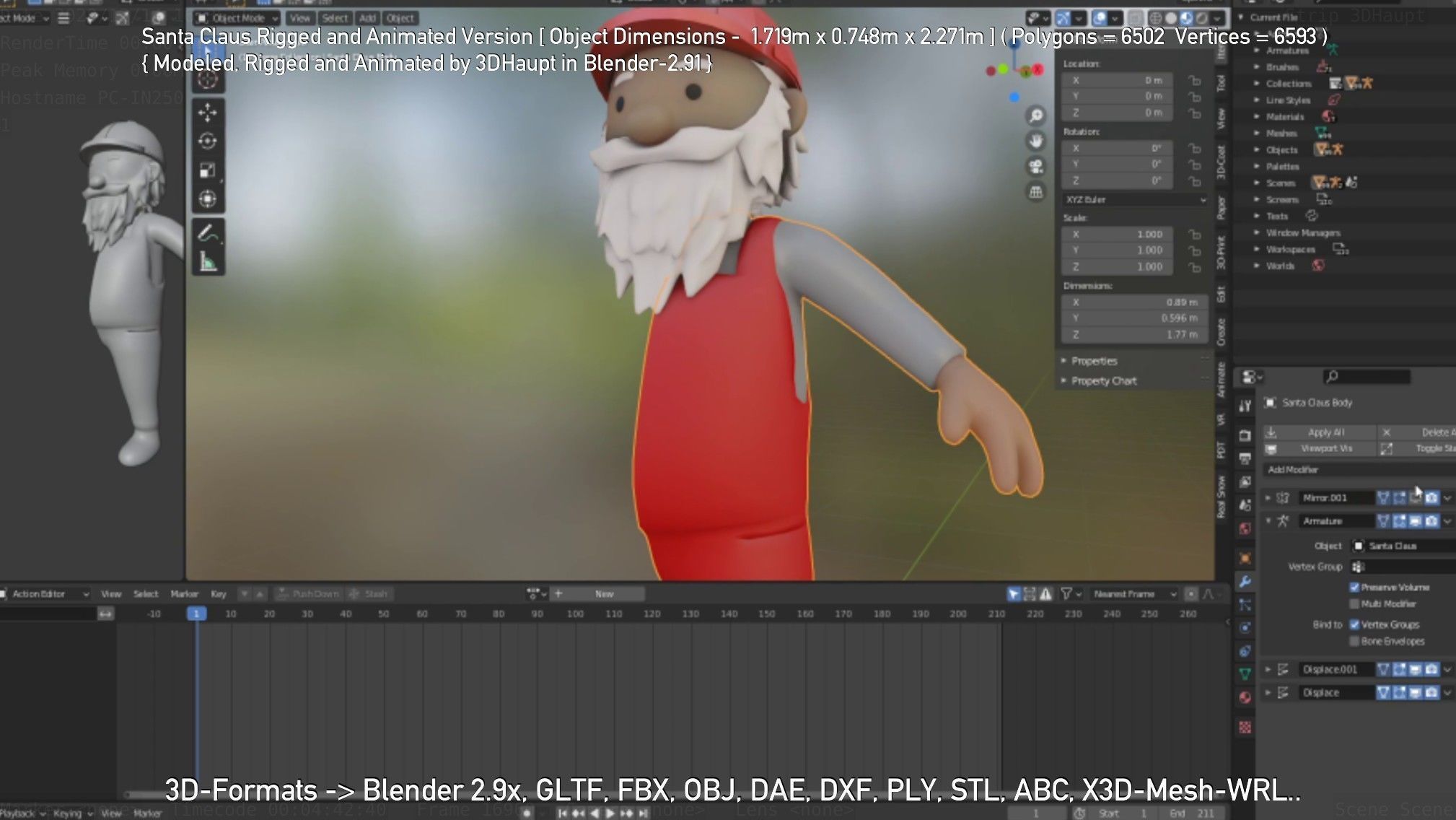
Task: Open the Physics properties icon
Action: coord(1245,628)
